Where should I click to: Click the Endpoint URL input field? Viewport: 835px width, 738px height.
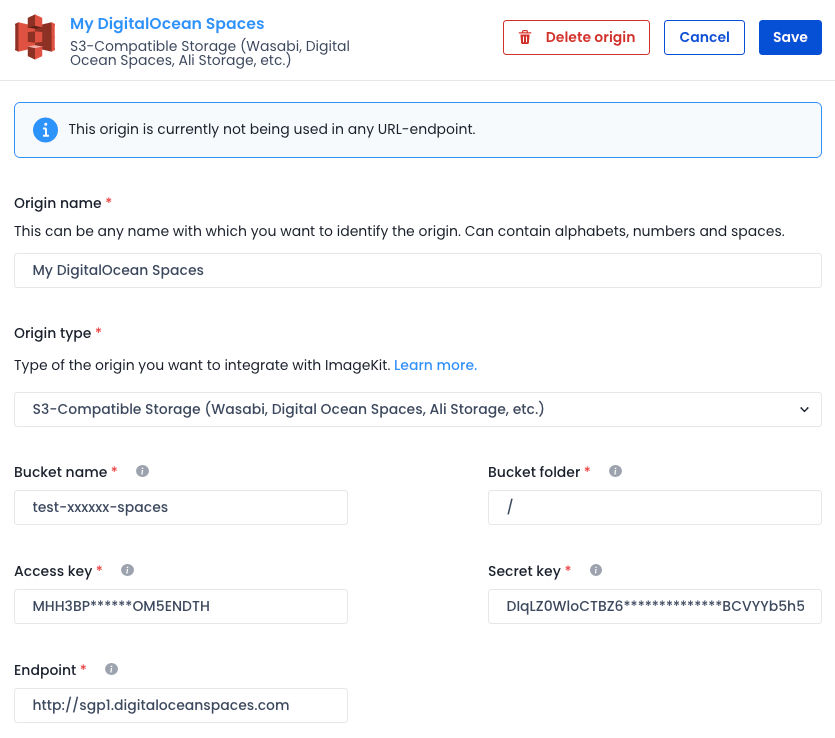pos(181,706)
